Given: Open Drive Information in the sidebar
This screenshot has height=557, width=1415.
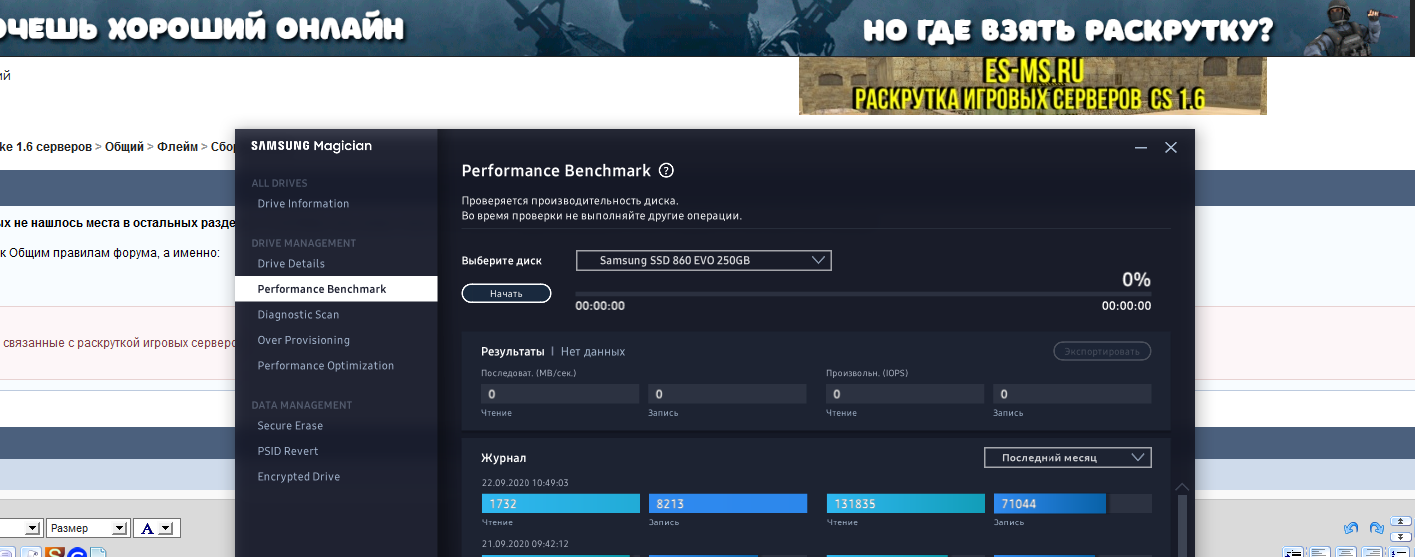Looking at the screenshot, I should tap(303, 204).
